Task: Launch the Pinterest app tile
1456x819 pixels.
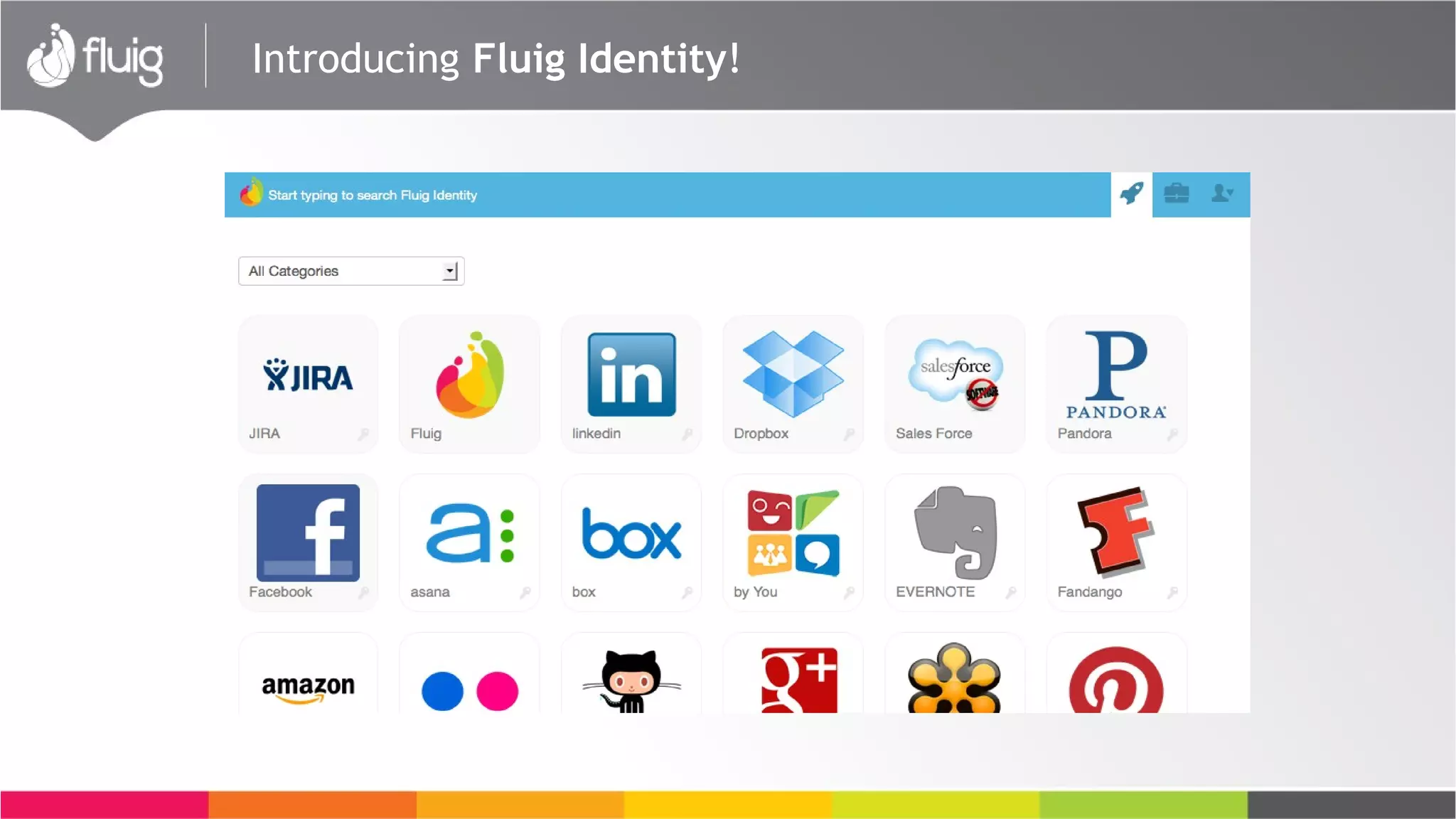Action: coord(1116,674)
